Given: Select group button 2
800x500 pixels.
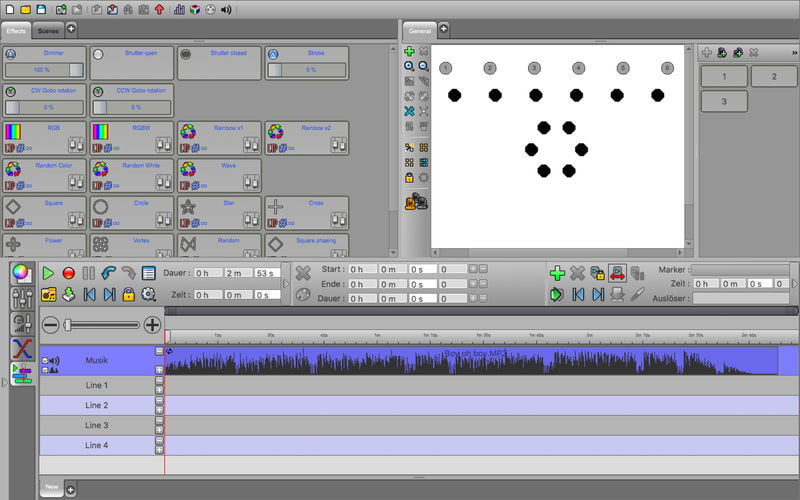Looking at the screenshot, I should click(x=773, y=77).
